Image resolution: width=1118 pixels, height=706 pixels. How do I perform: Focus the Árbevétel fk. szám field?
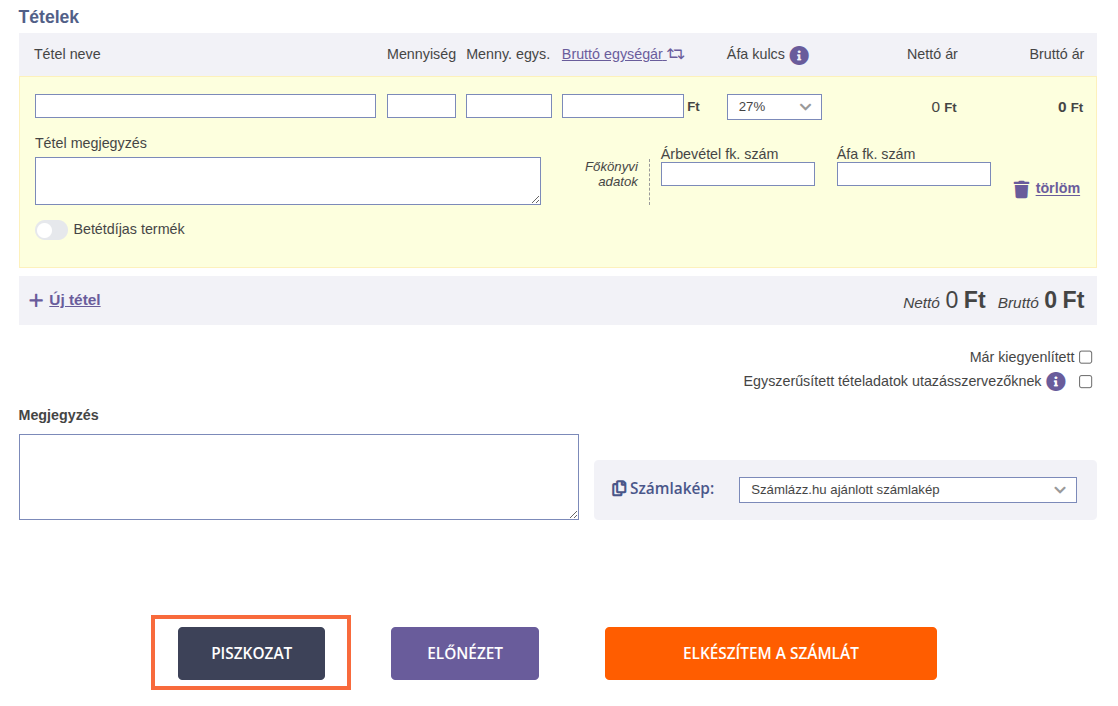point(738,174)
